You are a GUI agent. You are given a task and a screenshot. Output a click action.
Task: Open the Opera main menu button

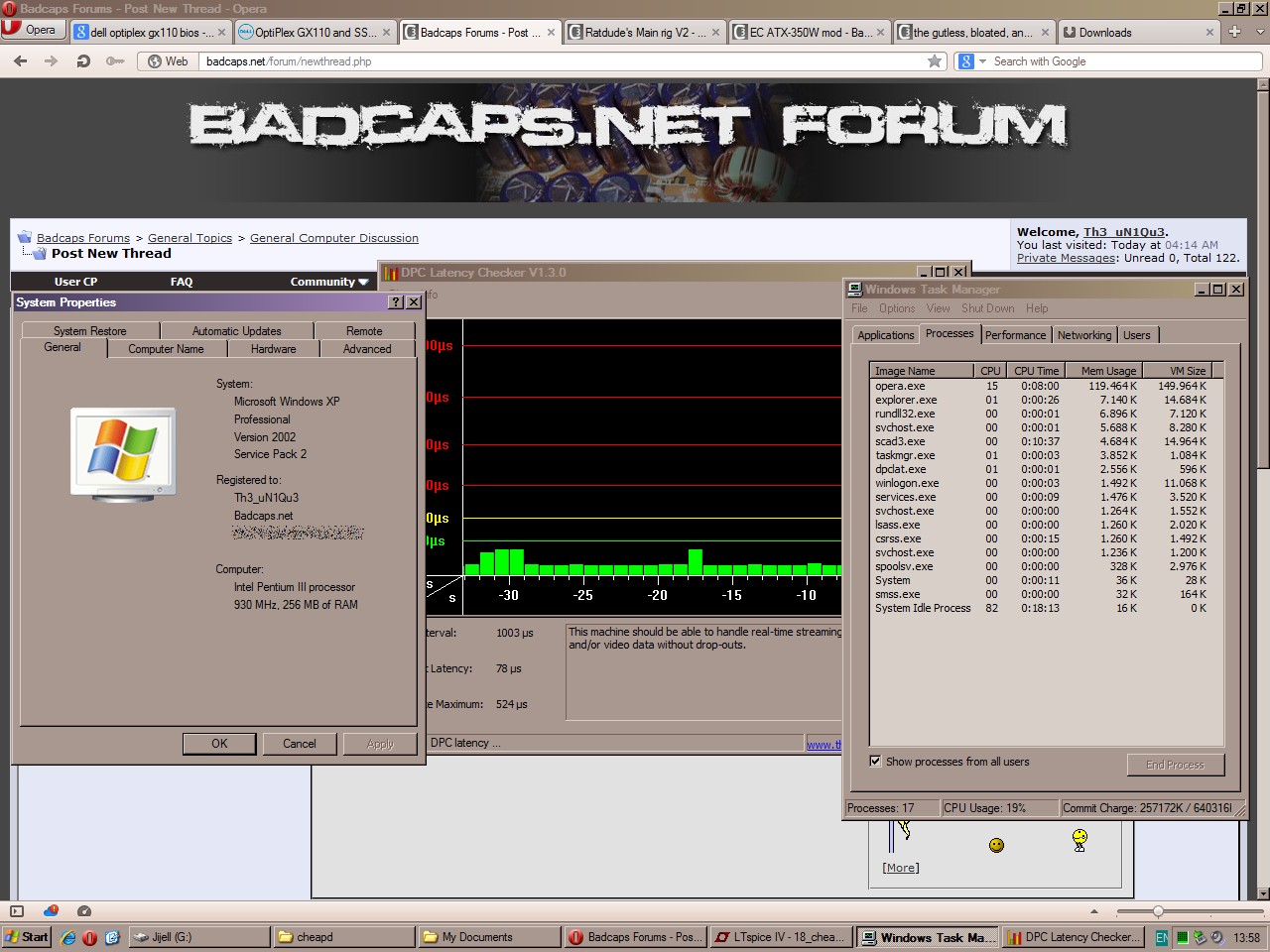click(x=32, y=30)
